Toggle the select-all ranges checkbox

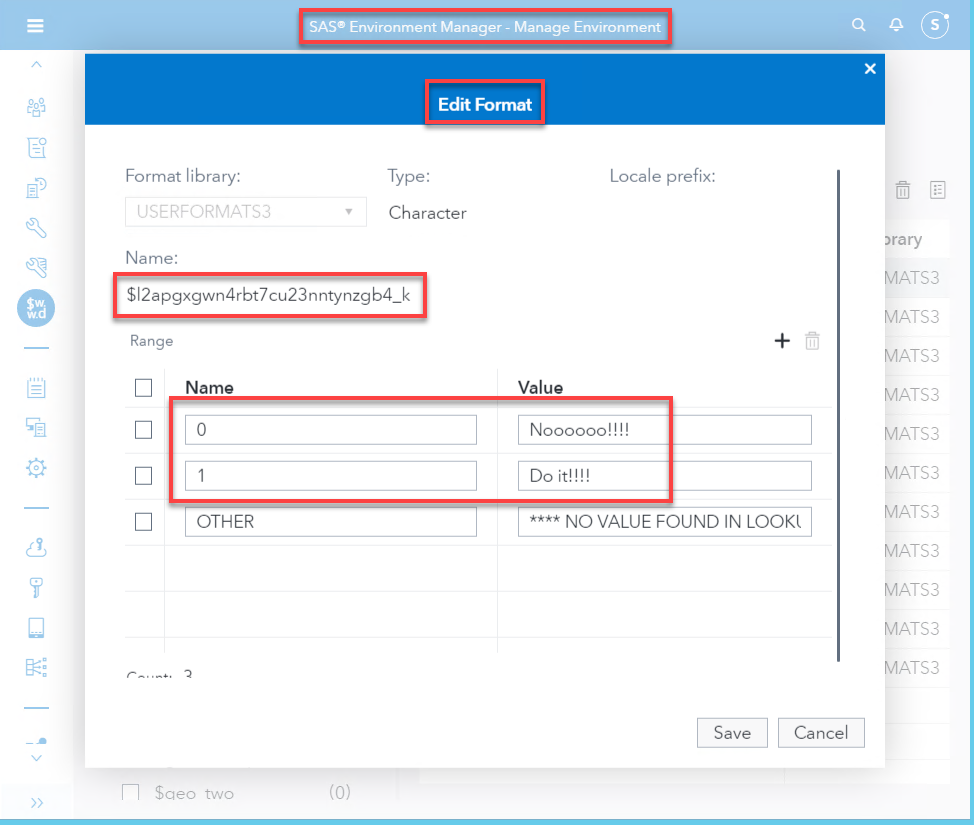(x=143, y=388)
